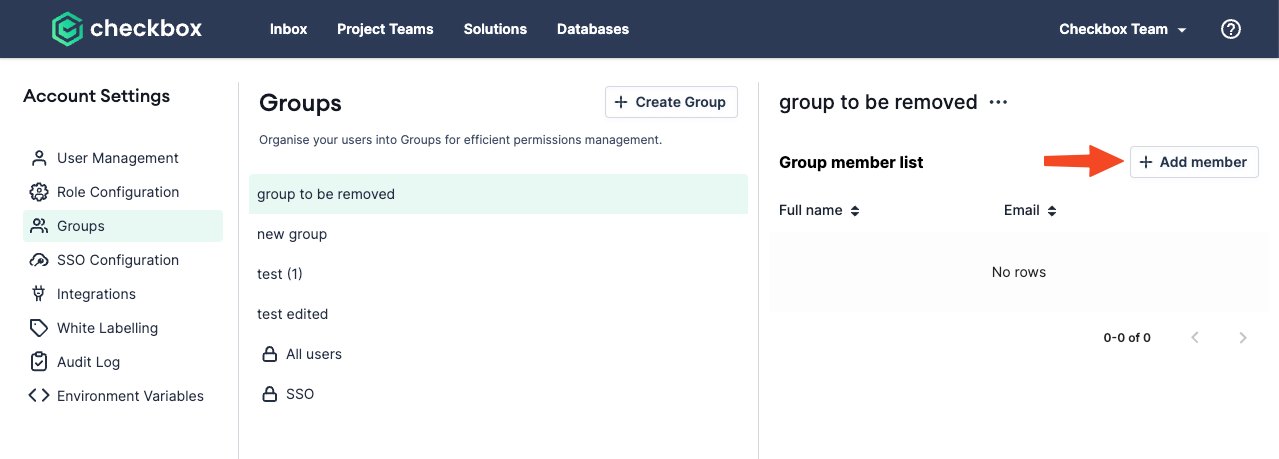Image resolution: width=1279 pixels, height=459 pixels.
Task: Open the Solutions menu
Action: click(495, 29)
